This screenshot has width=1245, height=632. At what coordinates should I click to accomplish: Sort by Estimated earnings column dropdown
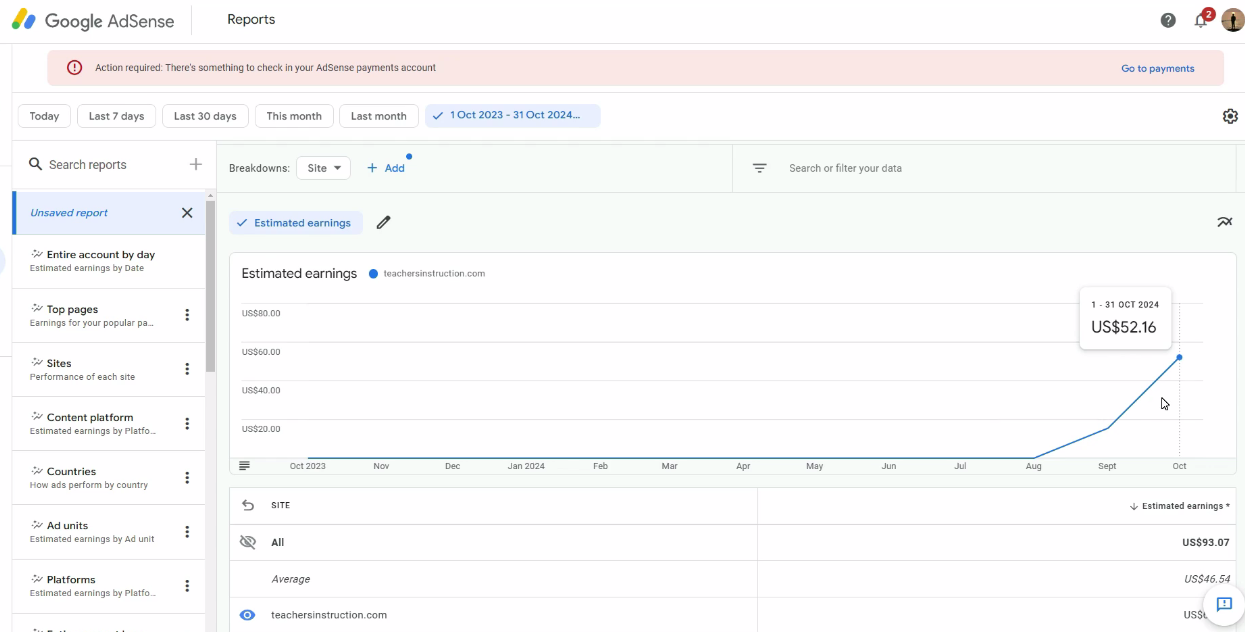pos(1180,506)
